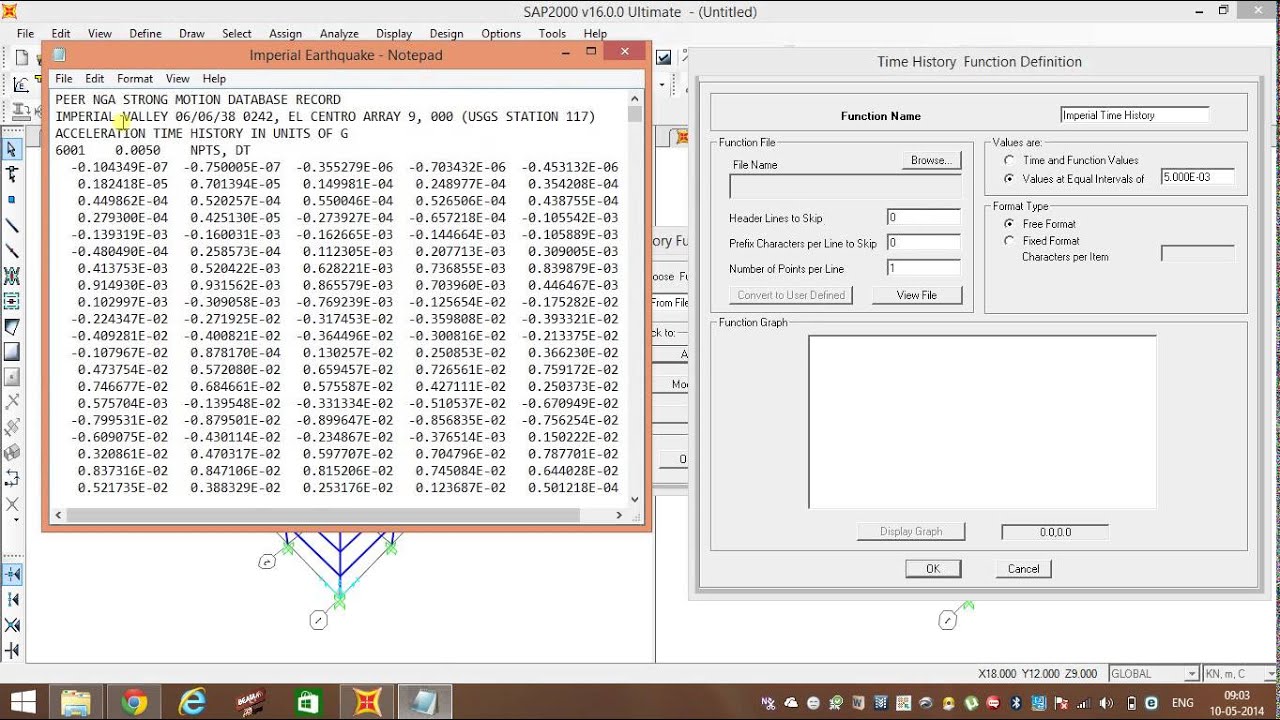
Task: Click the Windows Start button
Action: click(23, 702)
